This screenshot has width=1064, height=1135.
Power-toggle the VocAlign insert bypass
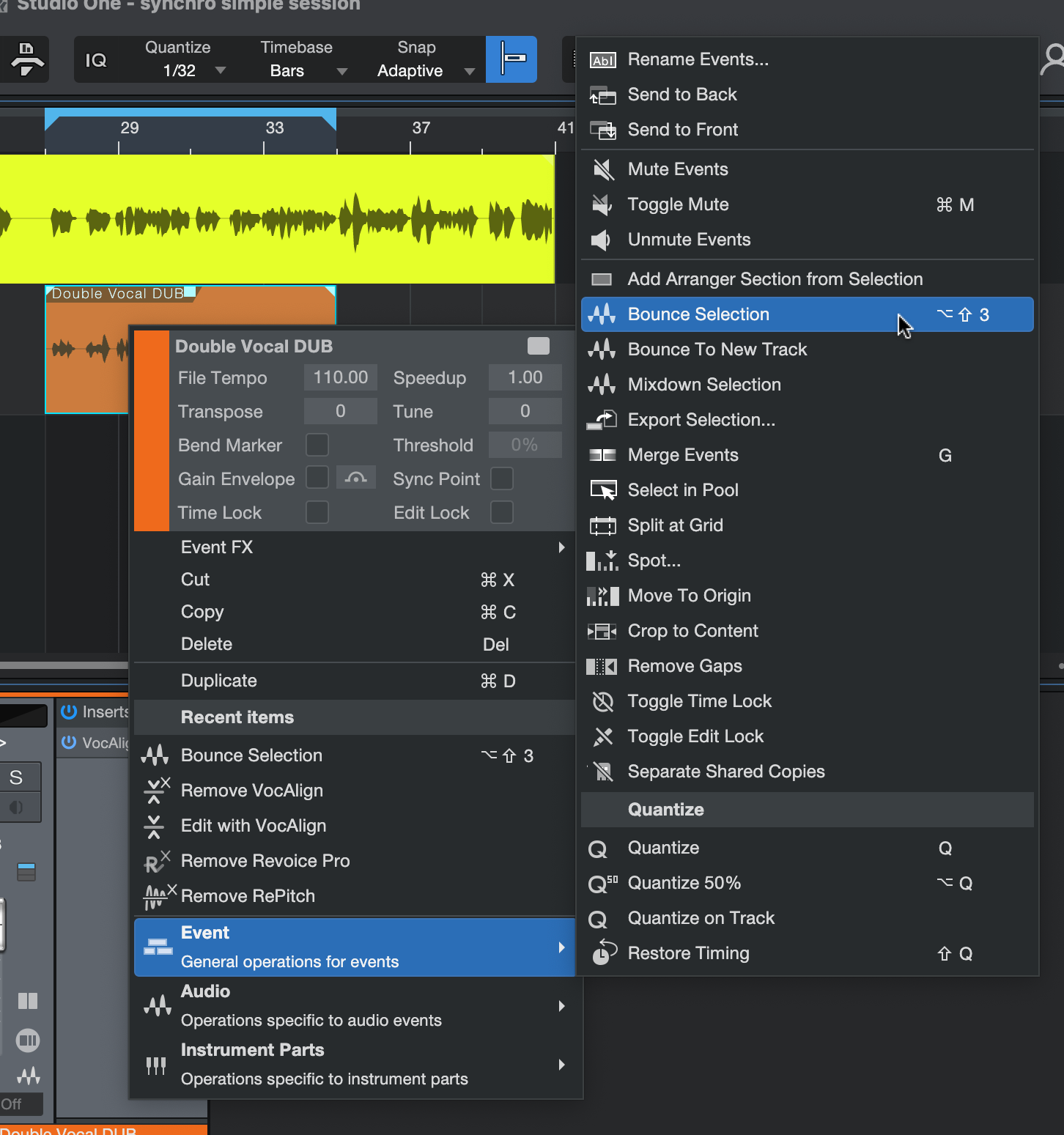pyautogui.click(x=69, y=742)
